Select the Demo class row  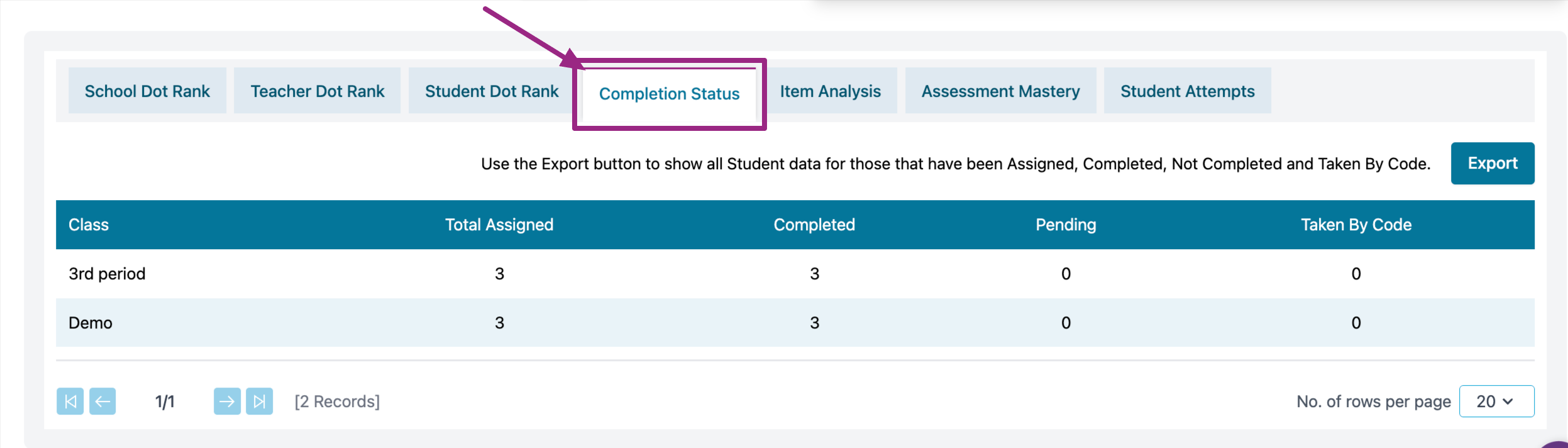tap(91, 323)
